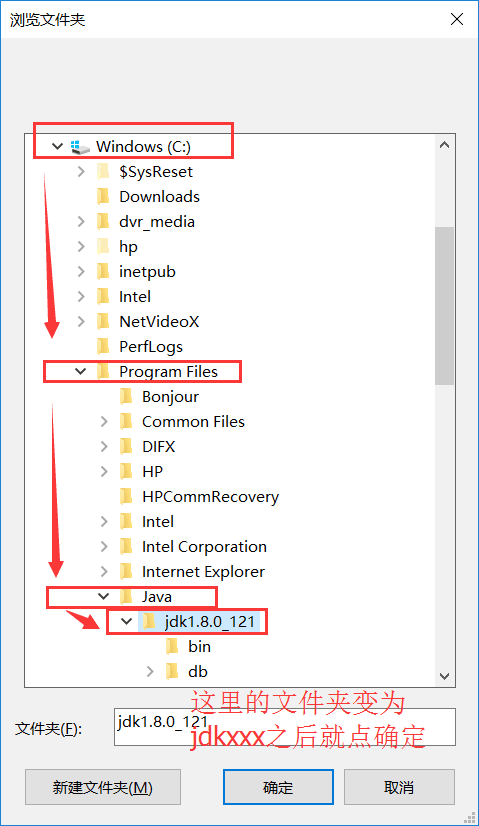Click the Downloads folder icon

[103, 196]
